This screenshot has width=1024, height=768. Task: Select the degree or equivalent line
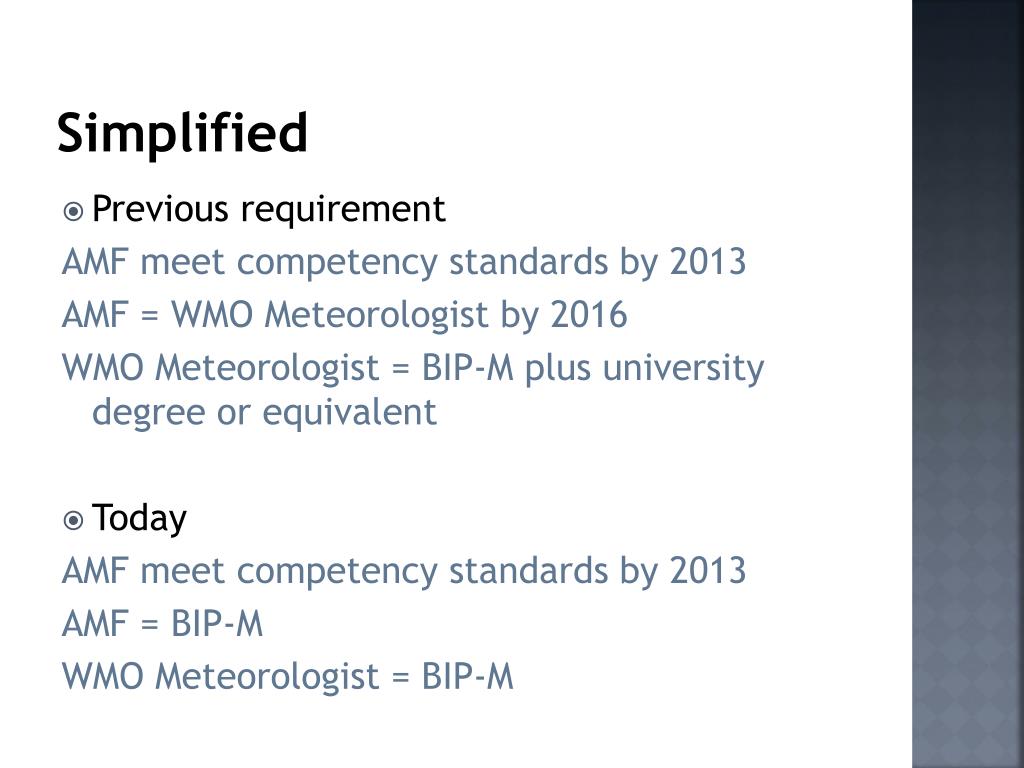point(264,412)
